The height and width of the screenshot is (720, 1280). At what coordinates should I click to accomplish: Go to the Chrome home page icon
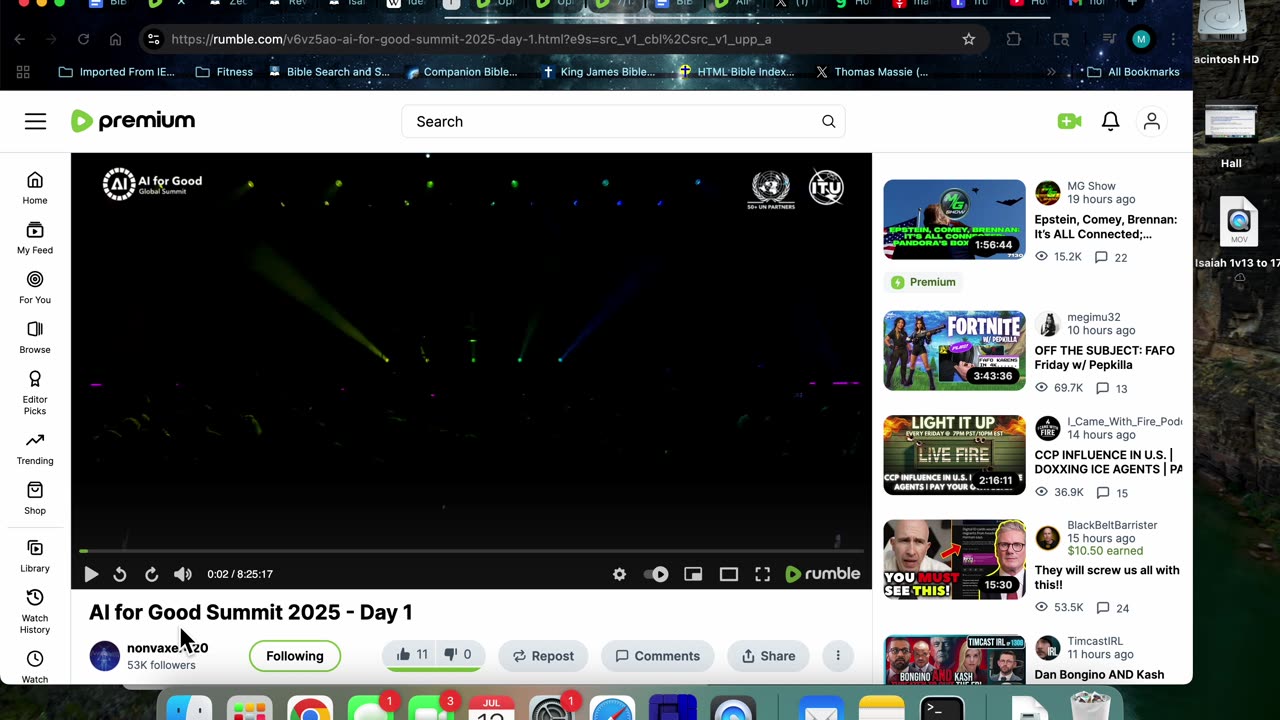click(116, 39)
